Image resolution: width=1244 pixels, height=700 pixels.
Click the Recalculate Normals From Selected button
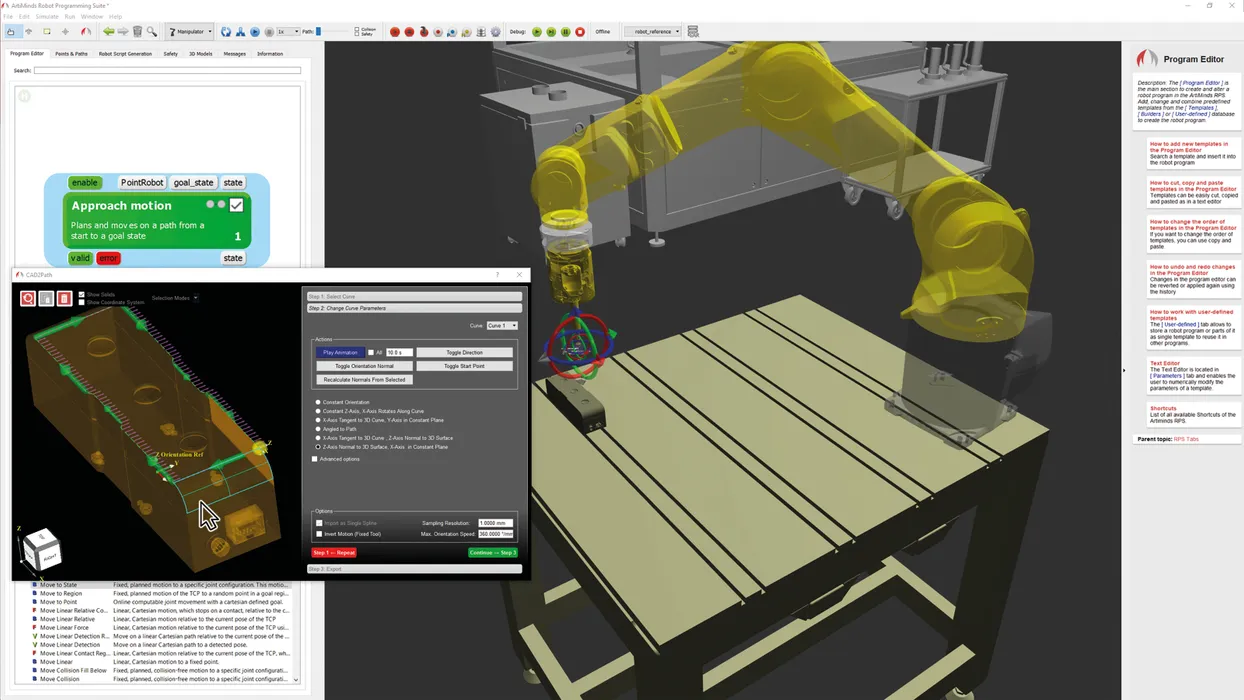click(x=364, y=380)
